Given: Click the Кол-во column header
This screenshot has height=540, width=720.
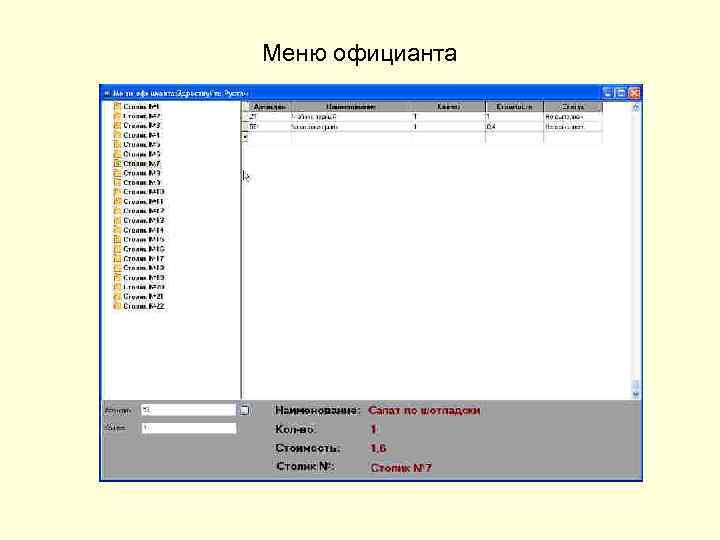Looking at the screenshot, I should pyautogui.click(x=448, y=107).
